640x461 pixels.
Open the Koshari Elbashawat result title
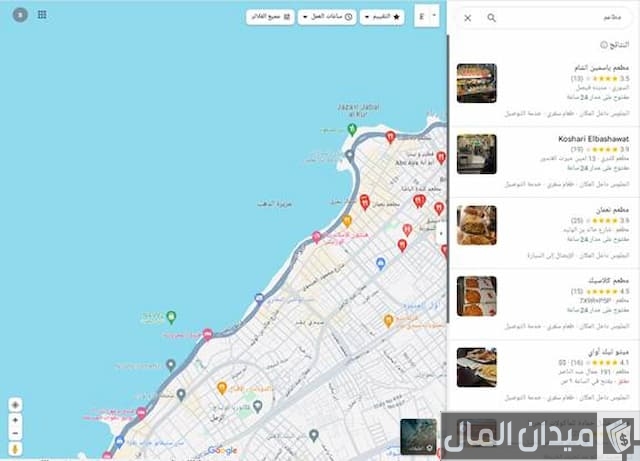click(x=593, y=139)
